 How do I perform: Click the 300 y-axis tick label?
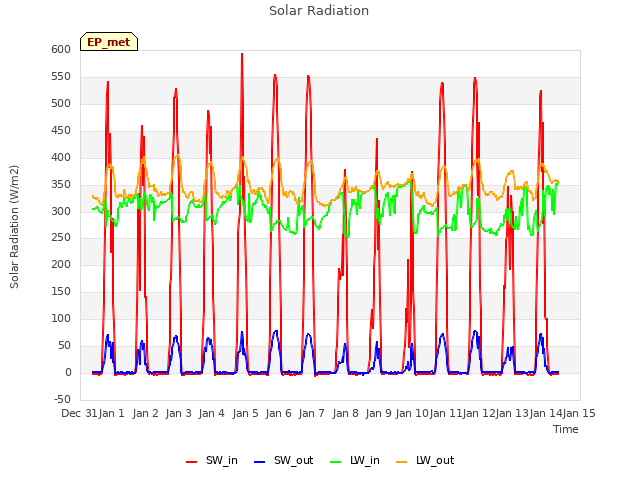click(x=61, y=211)
